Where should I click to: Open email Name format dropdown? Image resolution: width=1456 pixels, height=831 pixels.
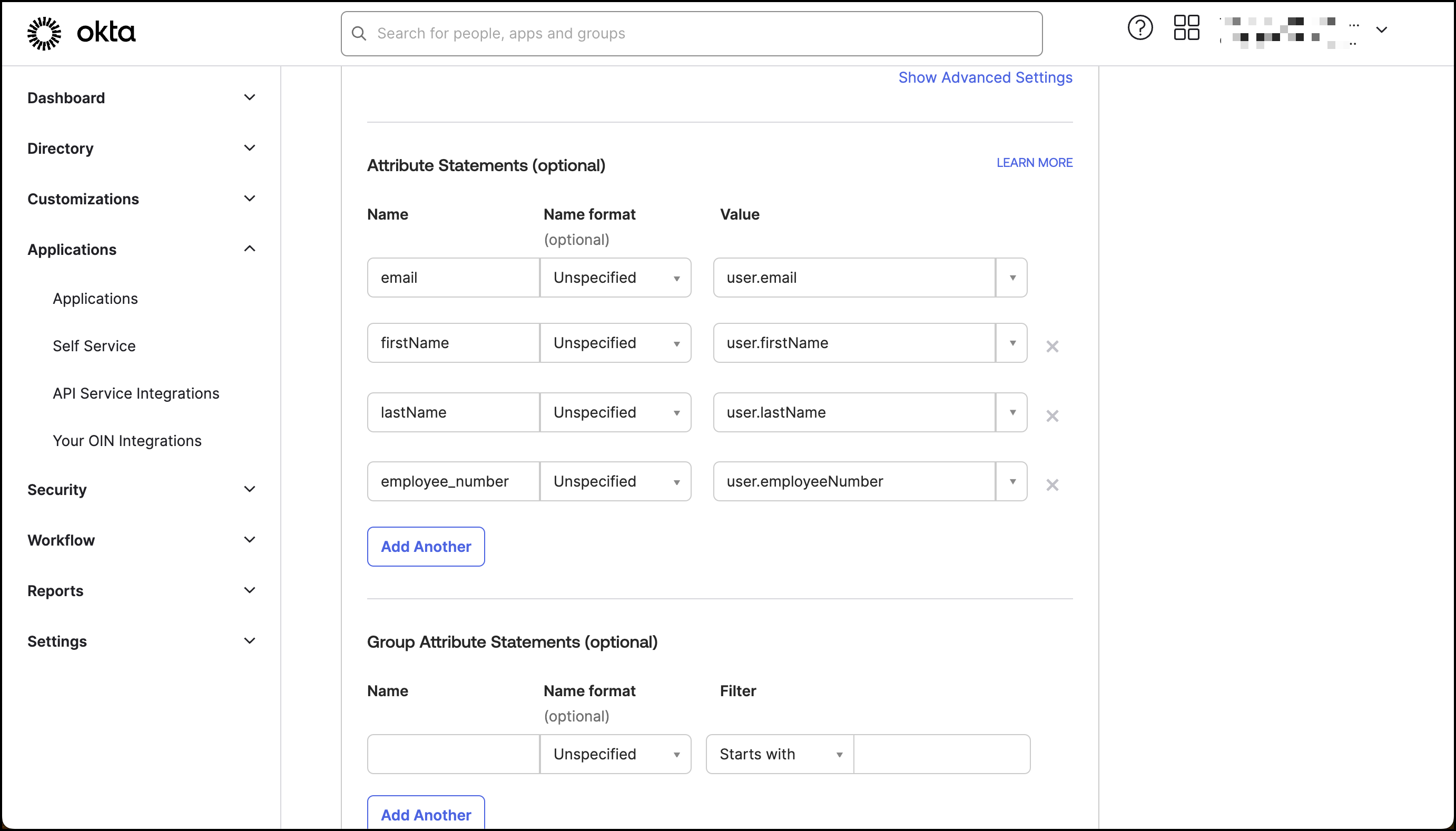pyautogui.click(x=615, y=278)
